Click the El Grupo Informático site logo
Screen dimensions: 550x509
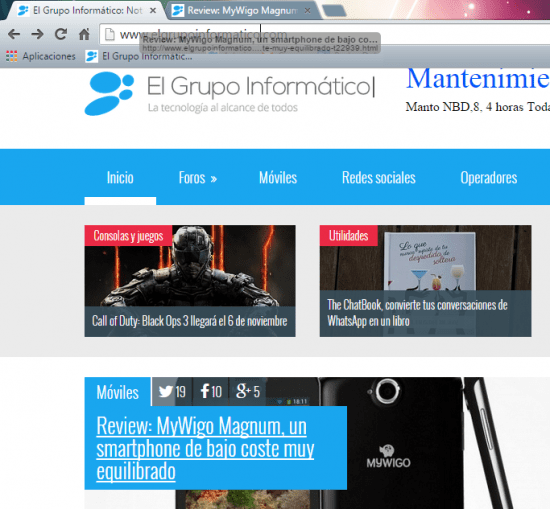pyautogui.click(x=230, y=93)
